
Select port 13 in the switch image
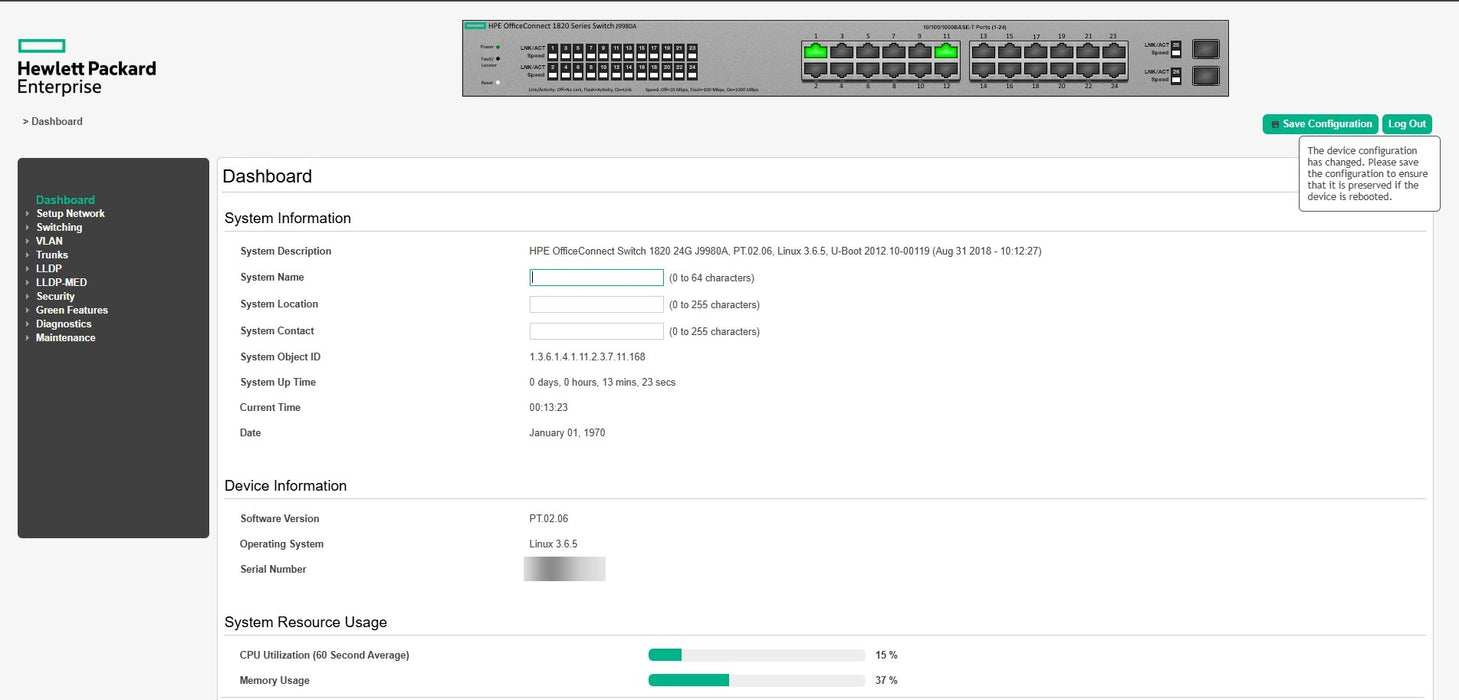pyautogui.click(x=983, y=51)
